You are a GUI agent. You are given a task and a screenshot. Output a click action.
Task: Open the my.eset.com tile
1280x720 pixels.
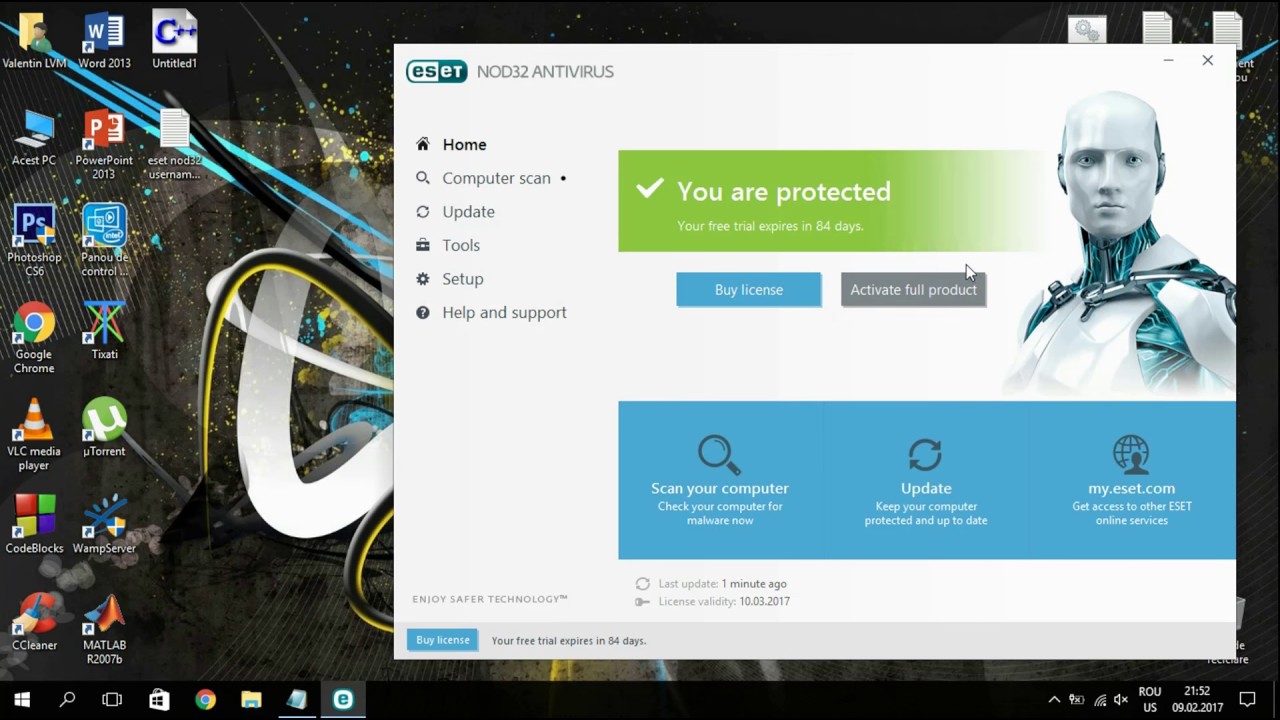coord(1132,480)
